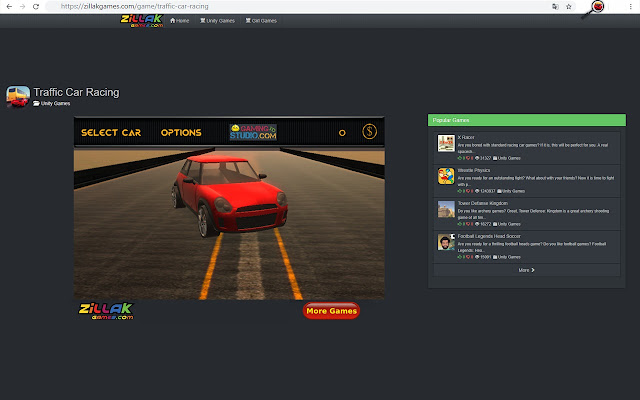Click Football Legends description text

532,247
